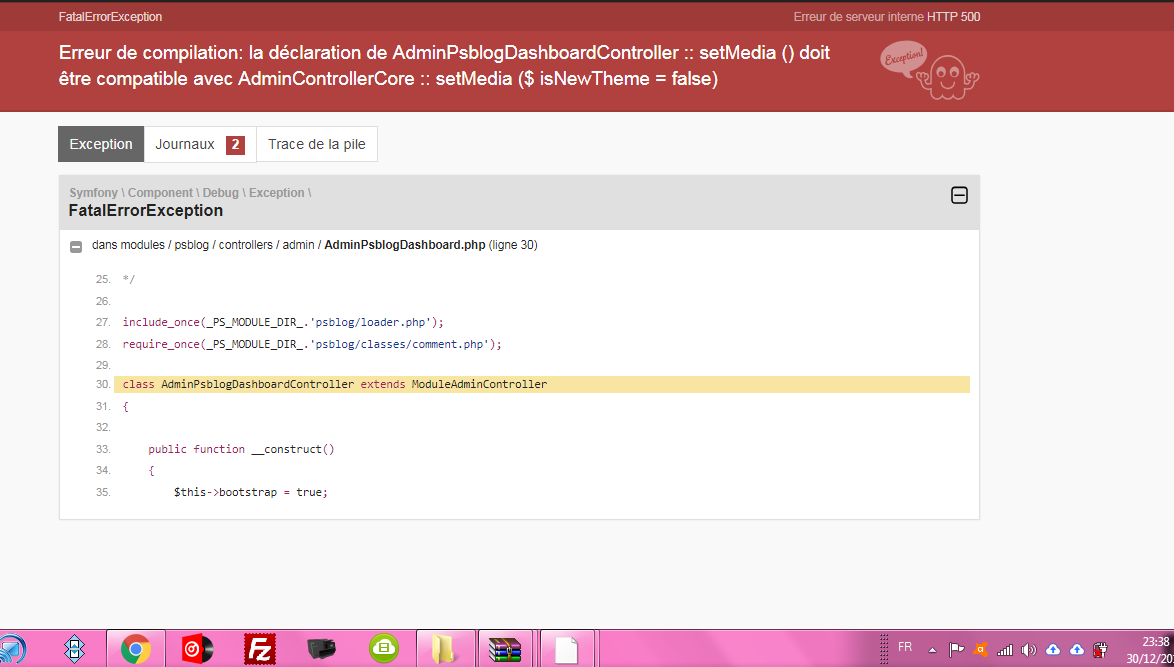Click the blank document taskbar icon
This screenshot has width=1174, height=667.
[x=567, y=648]
